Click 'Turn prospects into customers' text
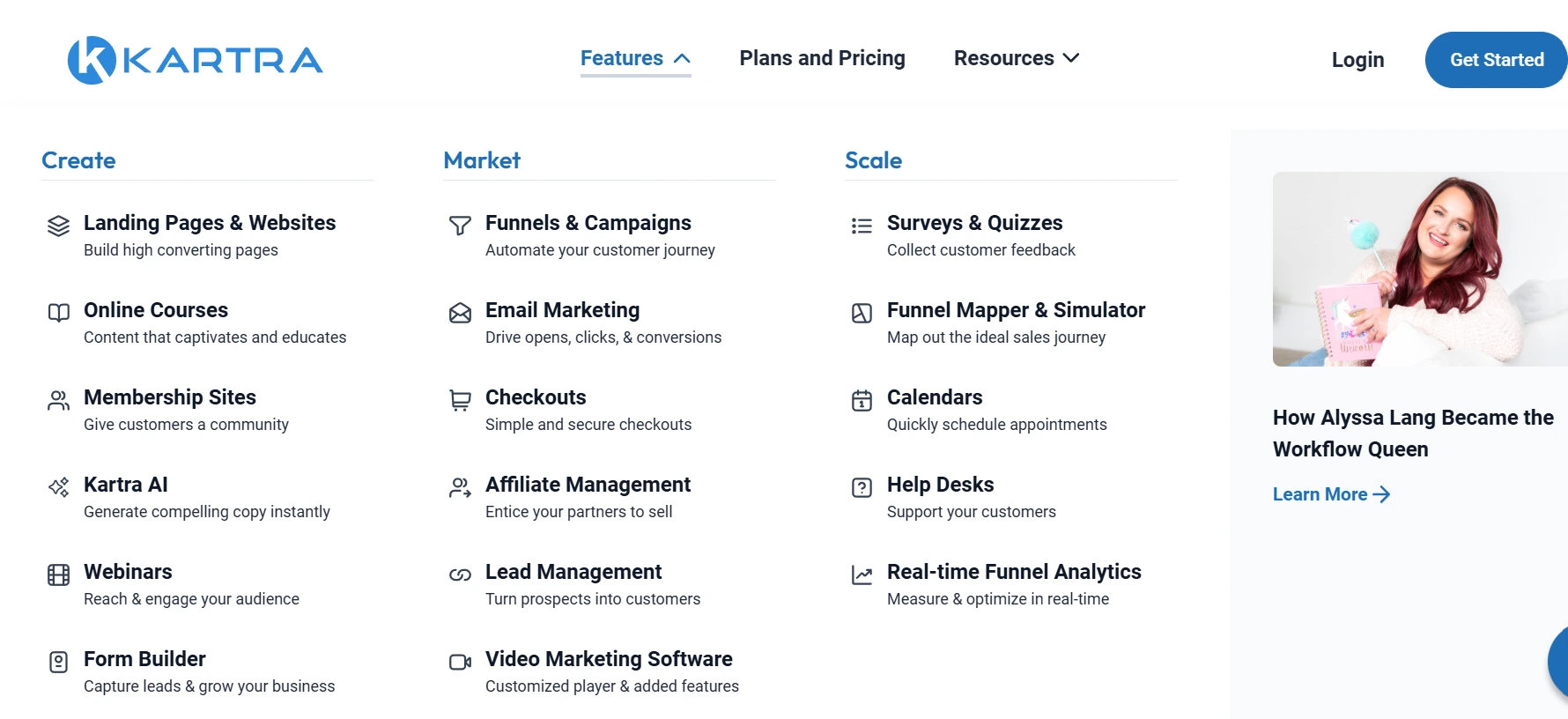 [x=593, y=599]
